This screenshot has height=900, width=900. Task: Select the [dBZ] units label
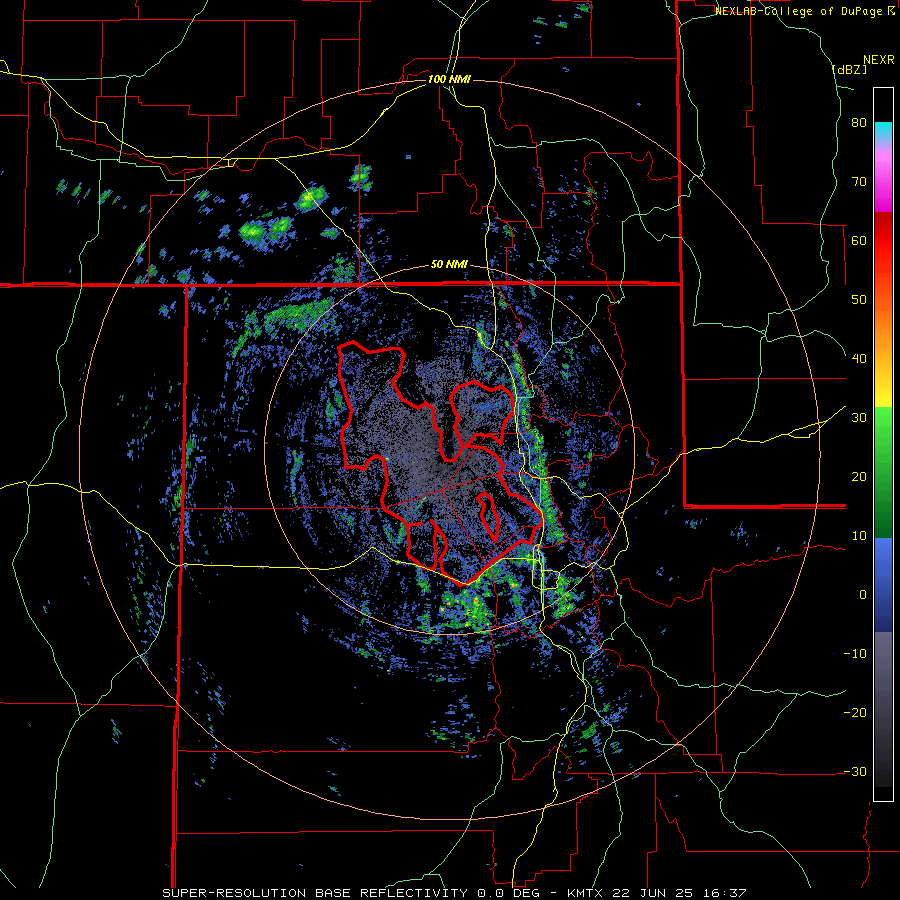[849, 69]
